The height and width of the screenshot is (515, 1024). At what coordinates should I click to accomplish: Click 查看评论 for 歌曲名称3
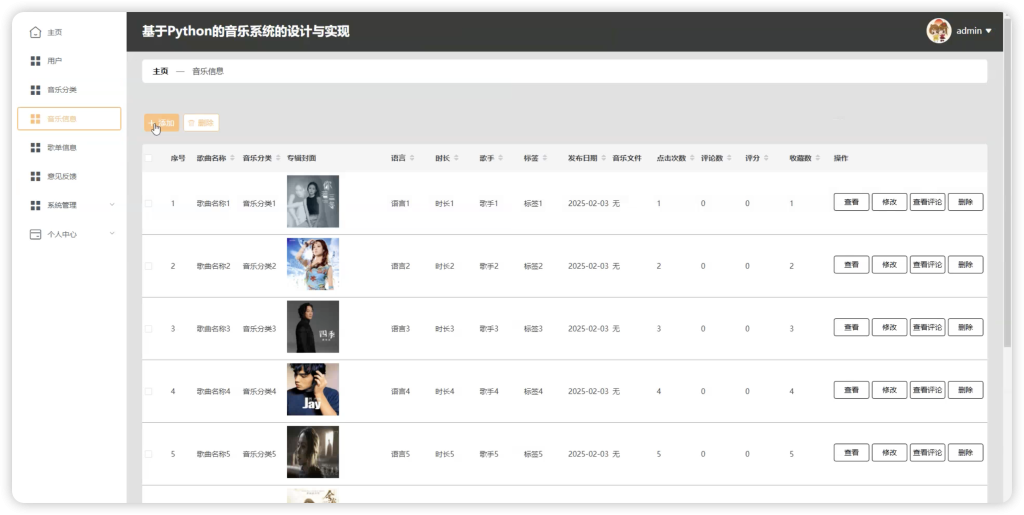click(927, 328)
